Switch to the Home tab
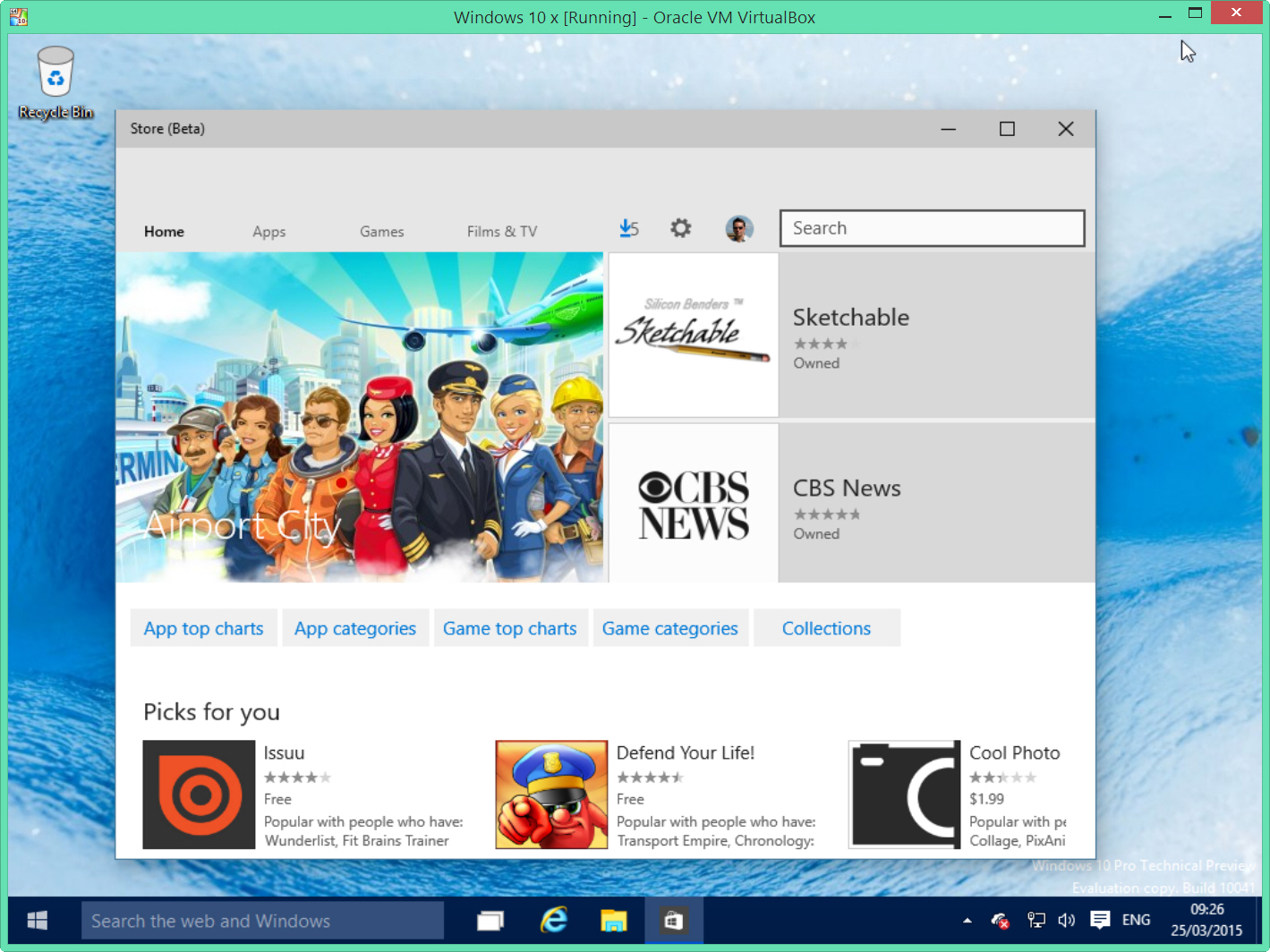Screen dimensions: 1270x952 pyautogui.click(x=164, y=232)
